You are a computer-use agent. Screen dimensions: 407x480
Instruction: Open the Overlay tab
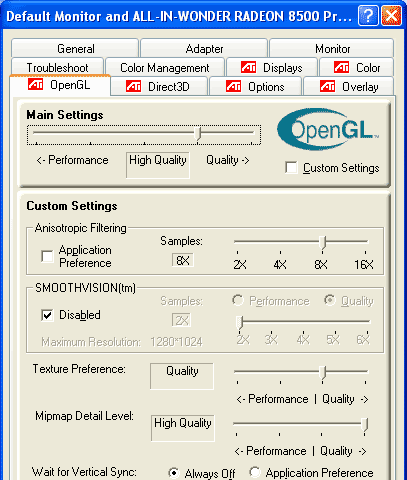point(349,87)
